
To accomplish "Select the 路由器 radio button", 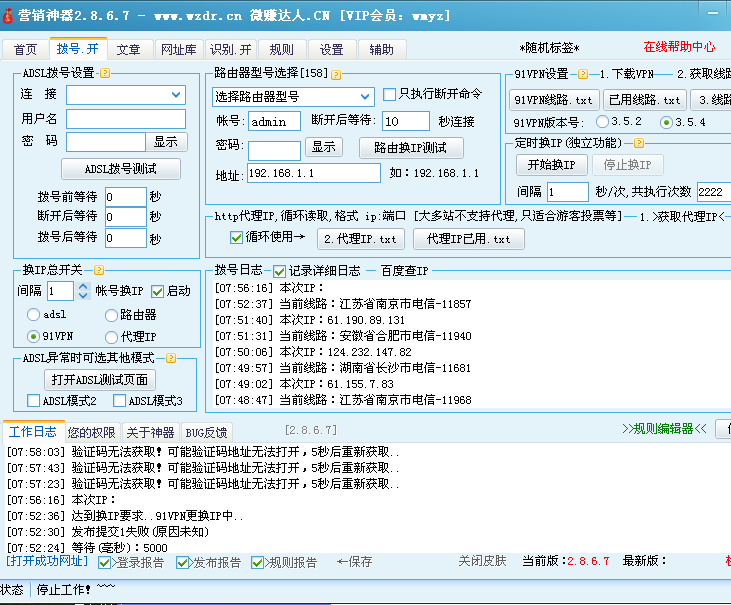I will 111,316.
